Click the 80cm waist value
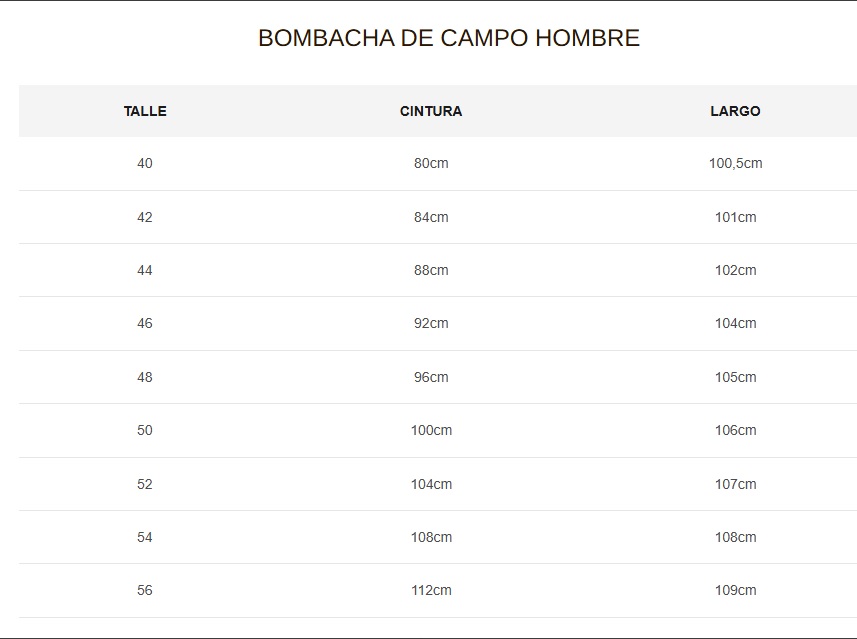 [x=431, y=163]
